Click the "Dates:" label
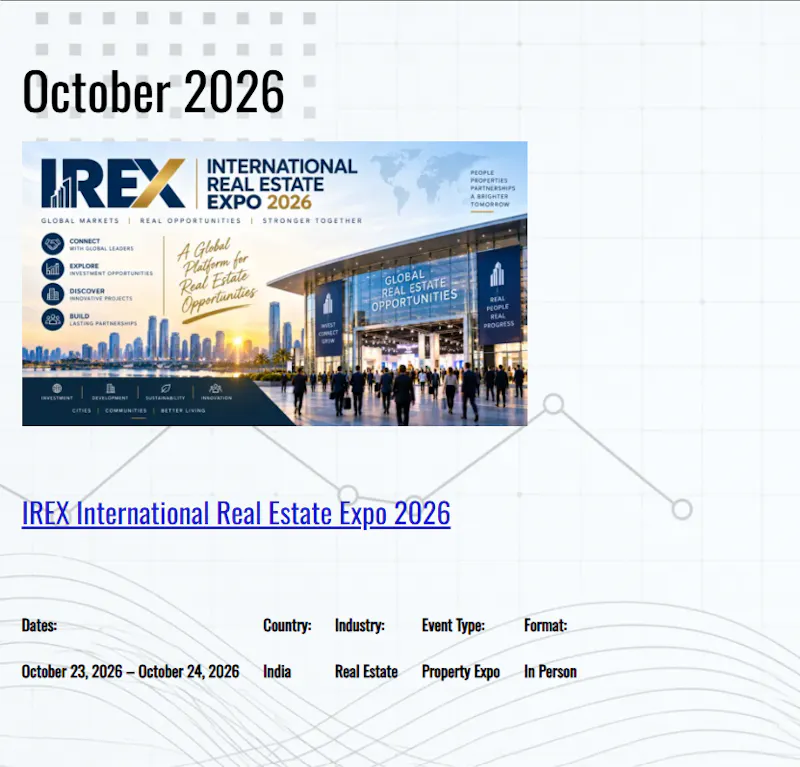 (x=39, y=625)
